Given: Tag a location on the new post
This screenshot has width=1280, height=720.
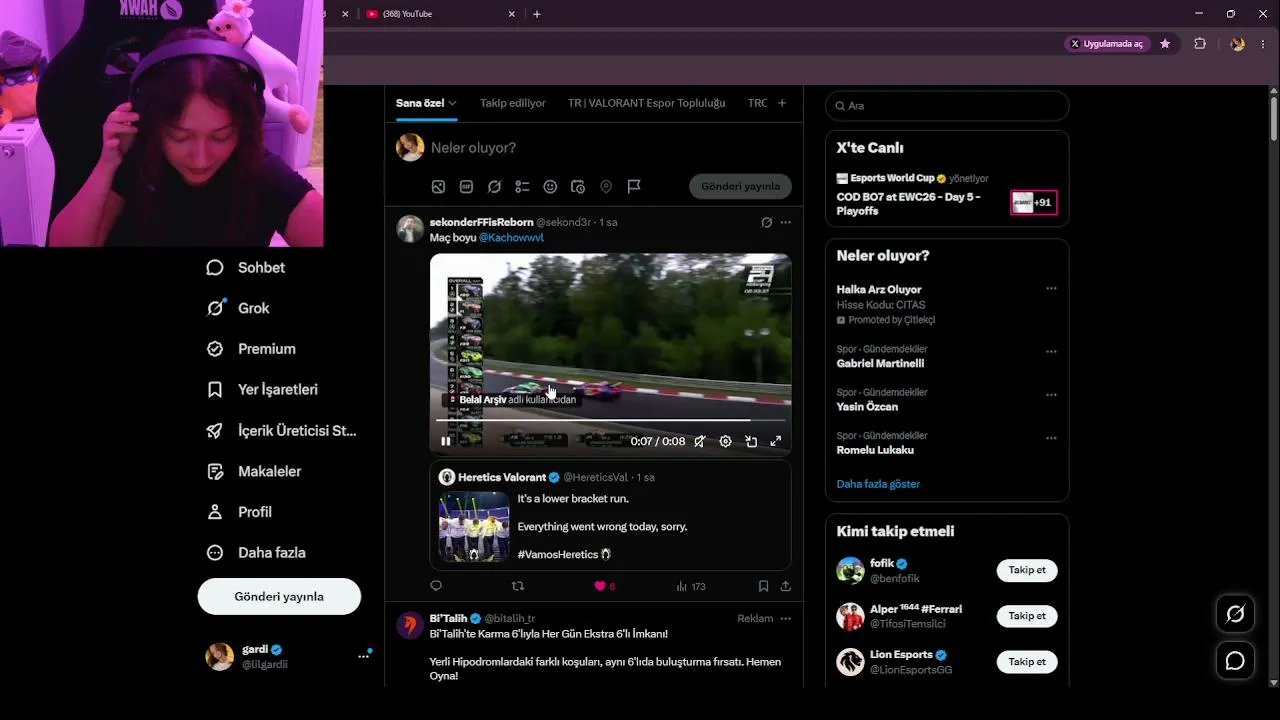Looking at the screenshot, I should tap(606, 187).
